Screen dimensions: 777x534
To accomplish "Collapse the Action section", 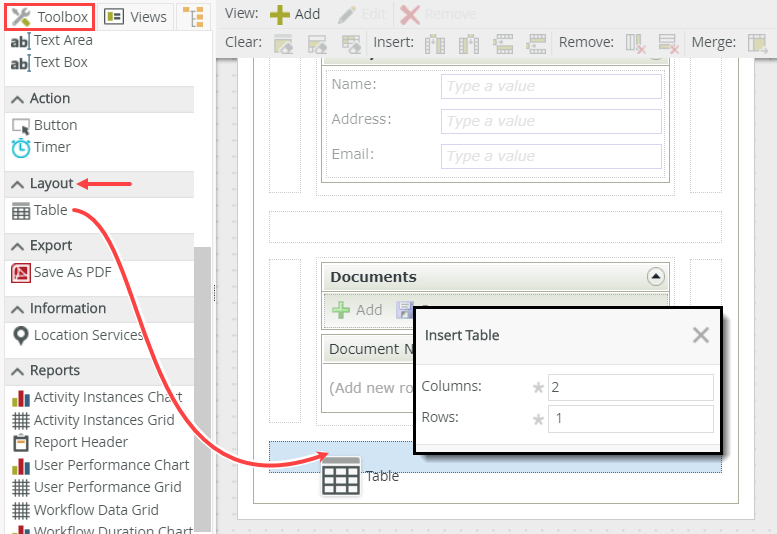I will tap(17, 99).
